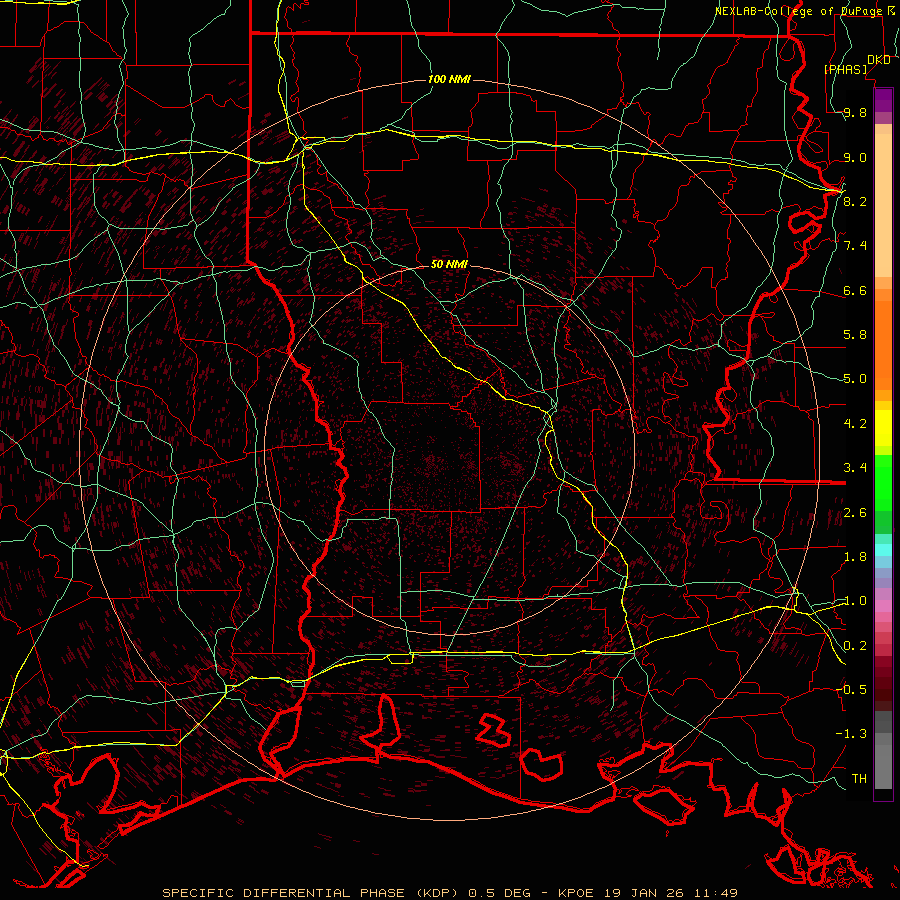Screen dimensions: 900x900
Task: Click the 9.0 value on the scale
Action: (x=855, y=158)
